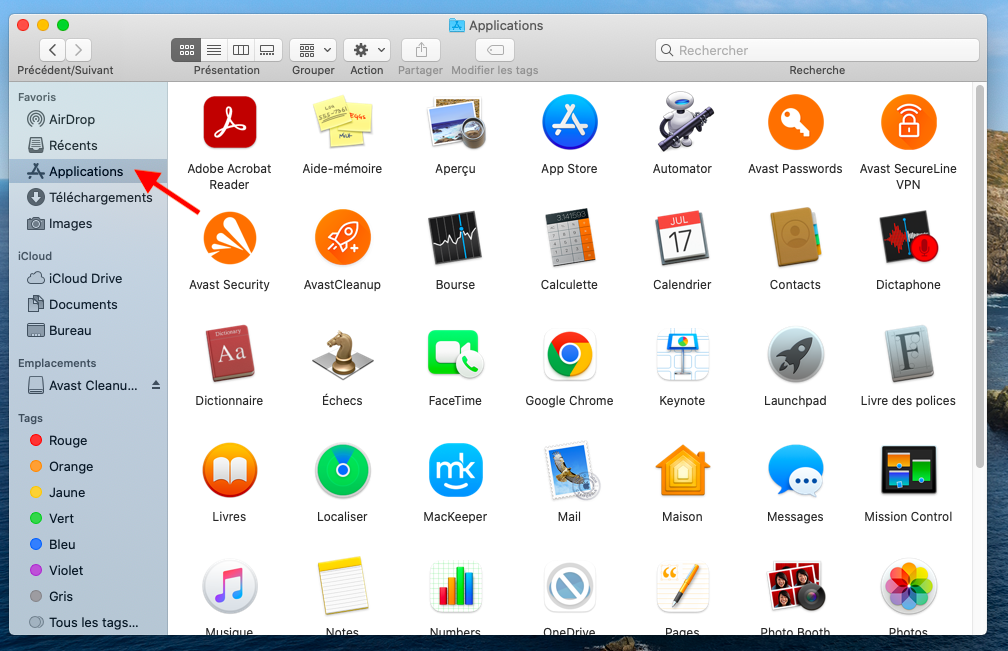Switch to column view presentation

pos(240,50)
